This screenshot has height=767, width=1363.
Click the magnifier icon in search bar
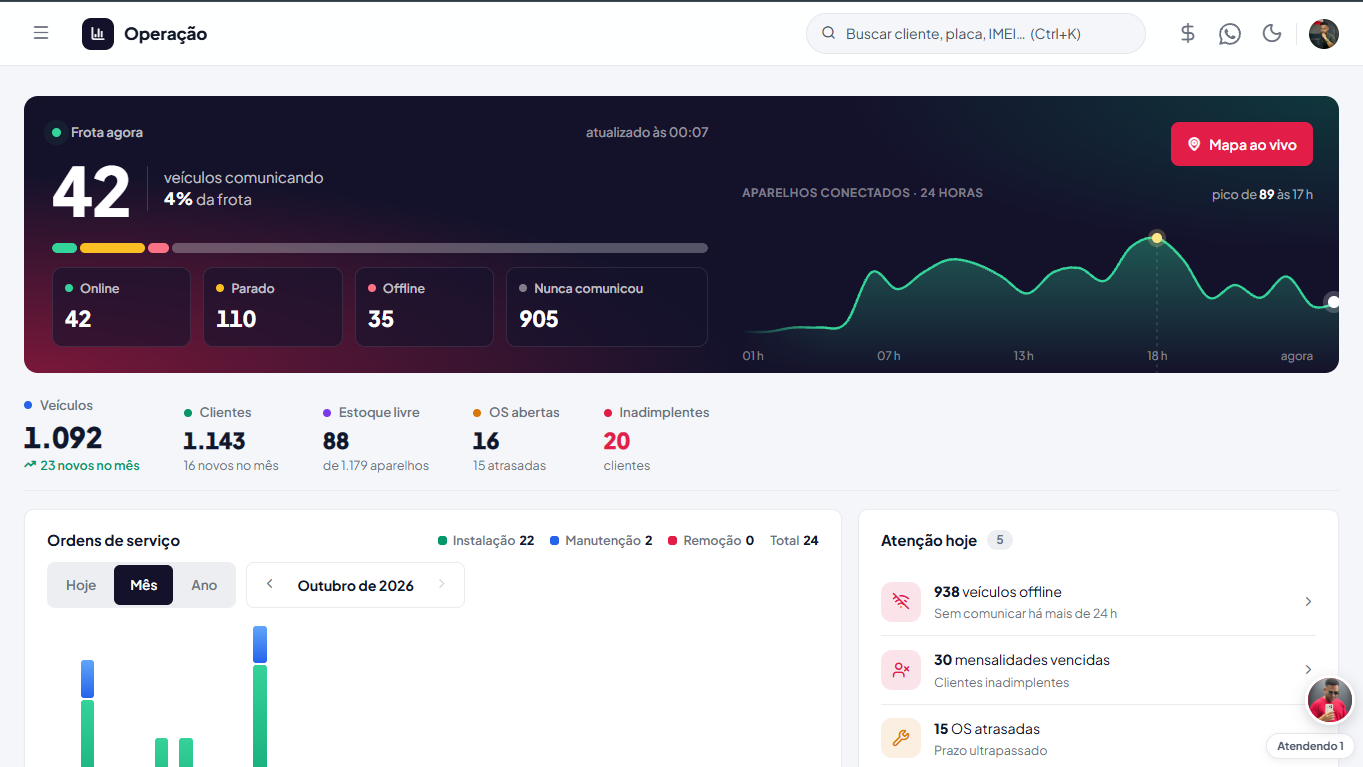(828, 33)
